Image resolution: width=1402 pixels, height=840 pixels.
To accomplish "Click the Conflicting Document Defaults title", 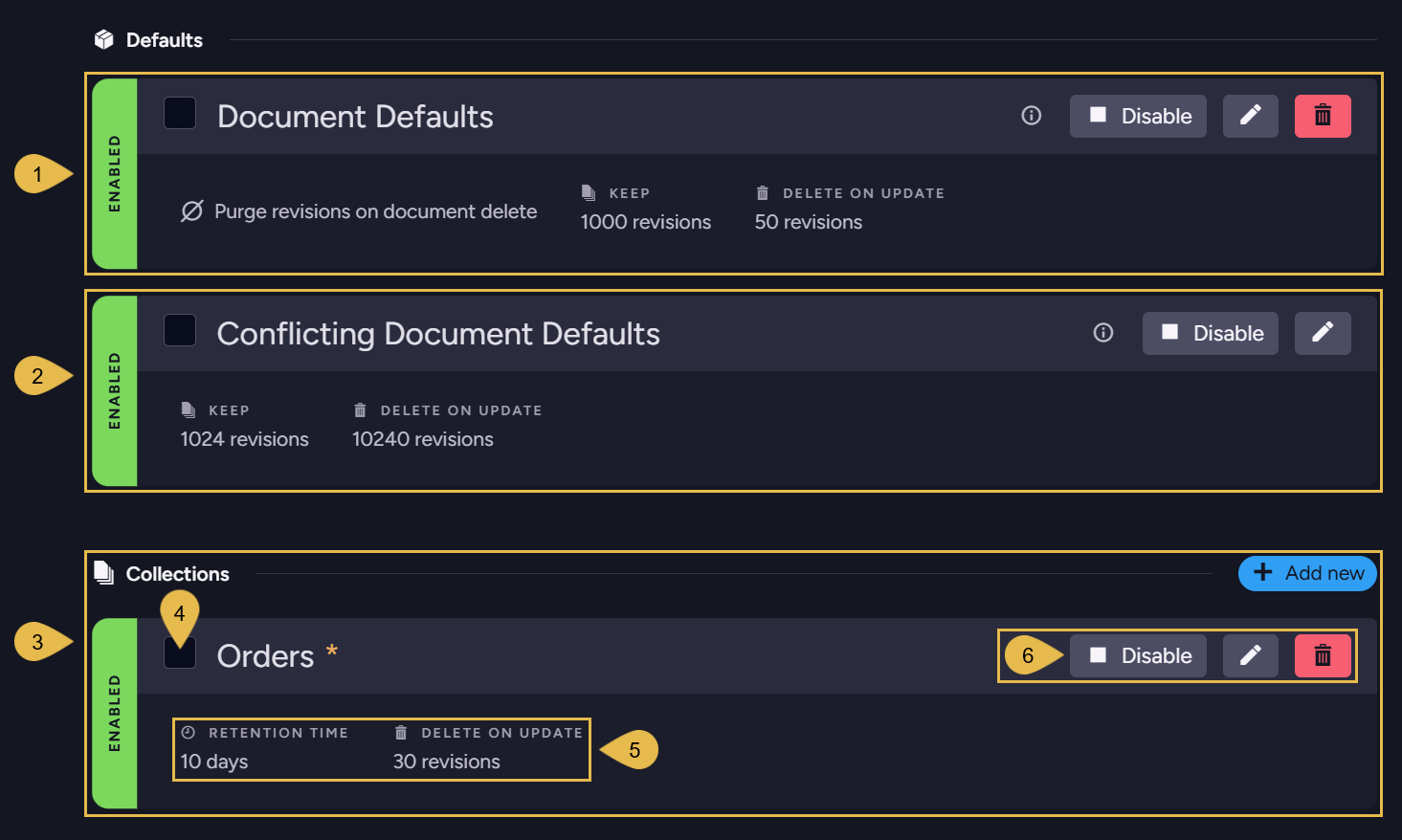I will (x=438, y=334).
